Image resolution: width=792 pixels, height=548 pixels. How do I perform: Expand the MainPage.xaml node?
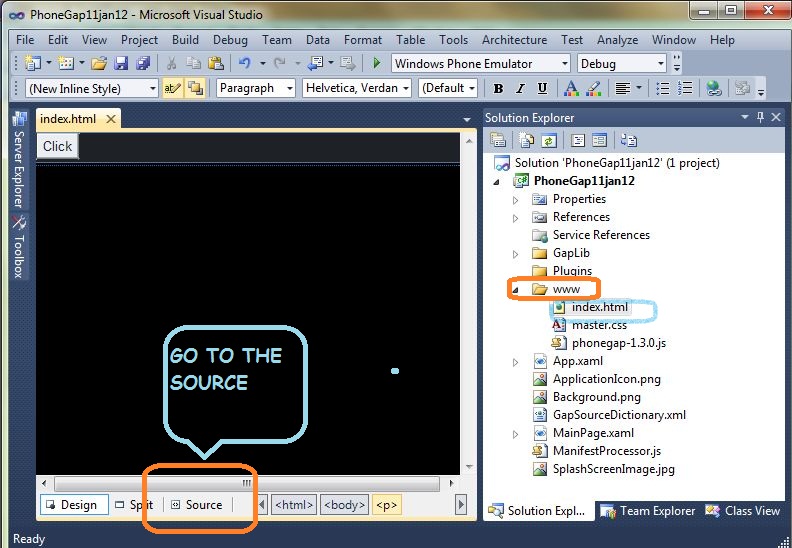point(516,434)
